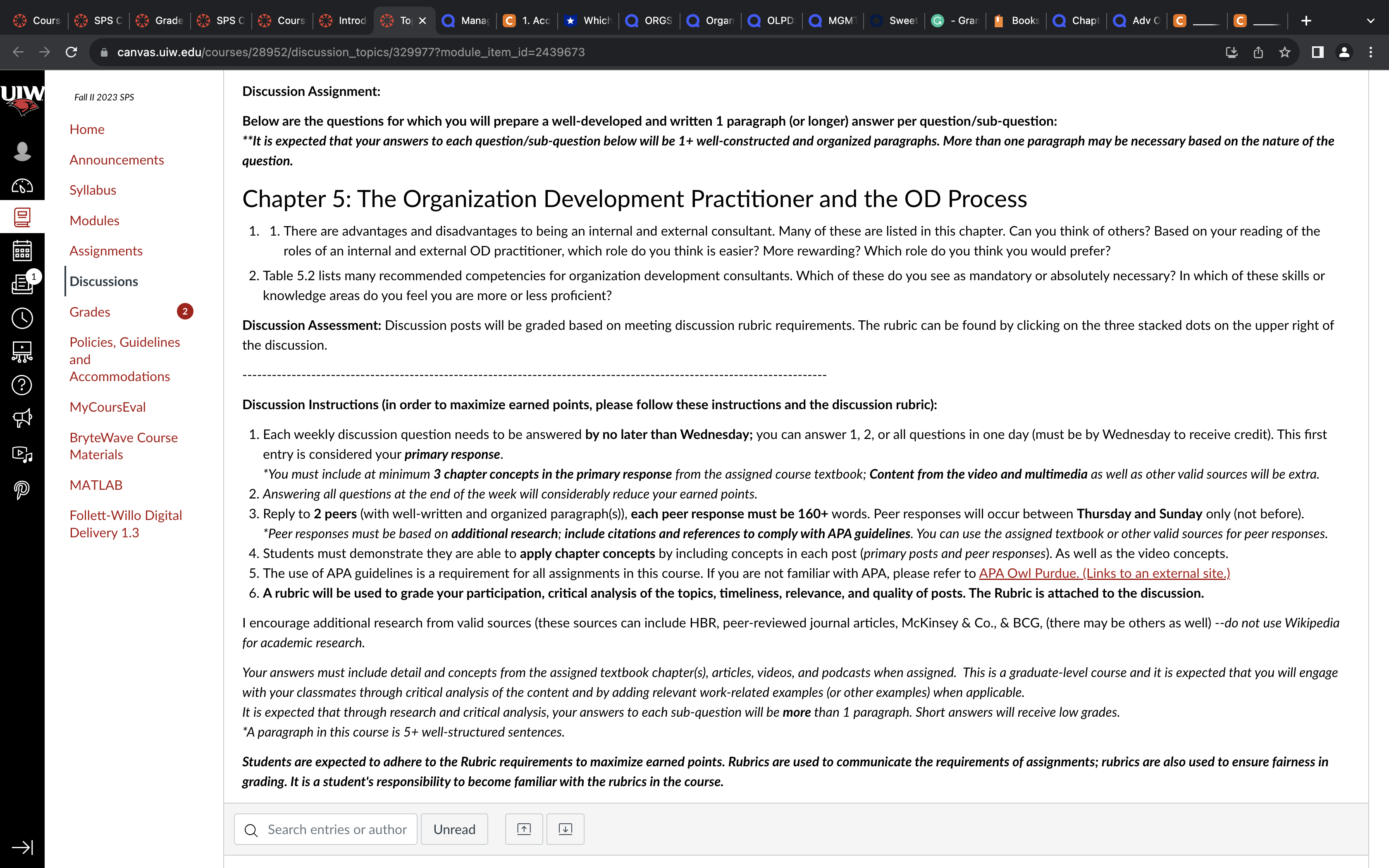Switch to the Introd browser tab

tap(343, 21)
